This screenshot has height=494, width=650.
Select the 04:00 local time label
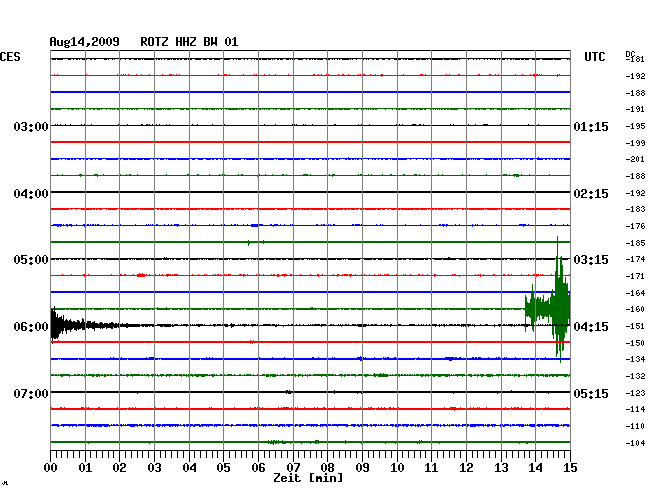31,194
